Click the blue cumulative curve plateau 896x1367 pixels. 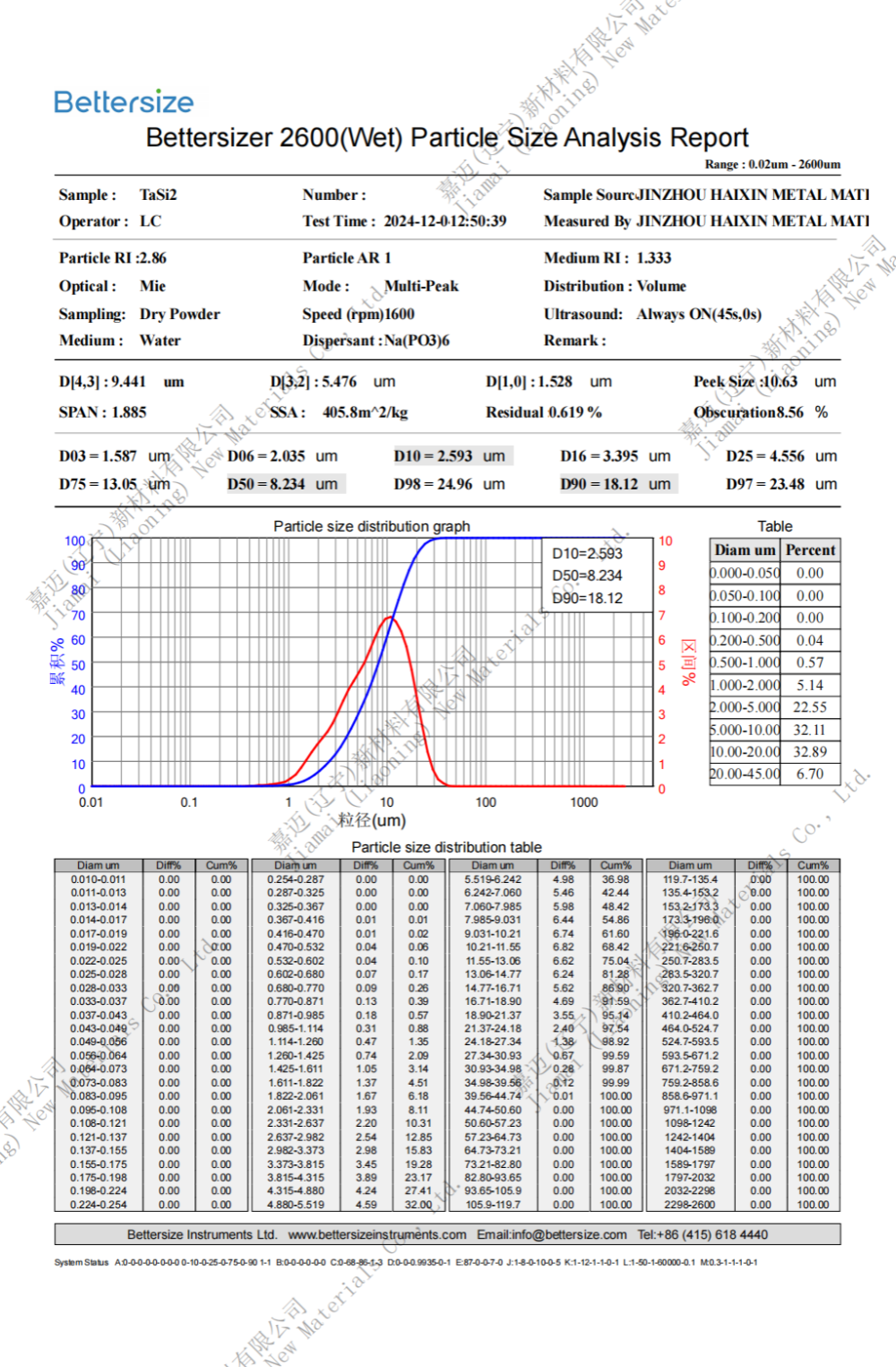pyautogui.click(x=538, y=540)
